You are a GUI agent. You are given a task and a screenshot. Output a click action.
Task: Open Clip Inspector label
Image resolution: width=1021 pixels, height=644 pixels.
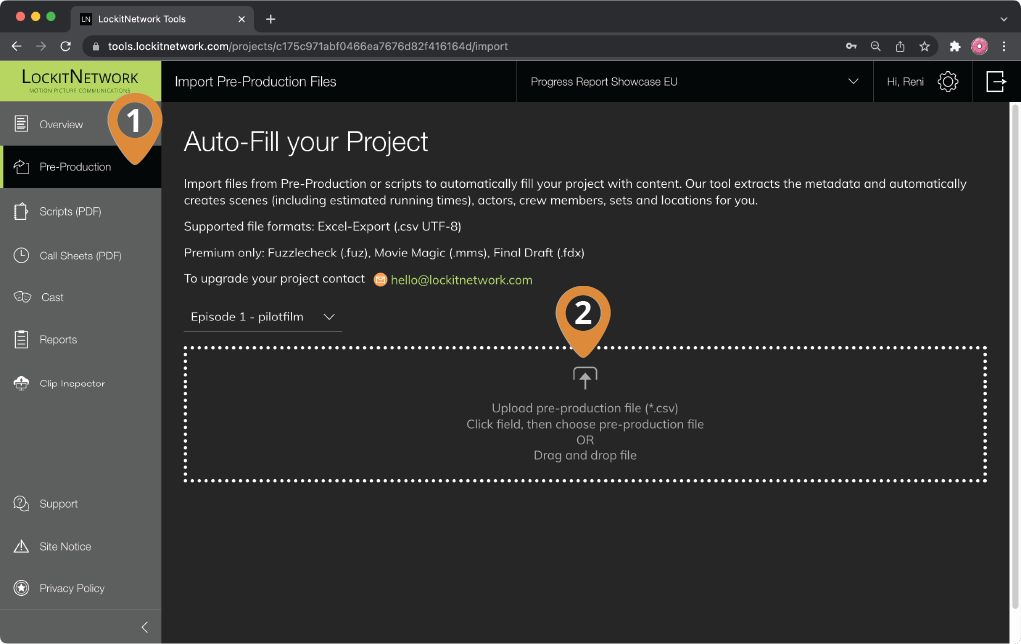tap(72, 384)
